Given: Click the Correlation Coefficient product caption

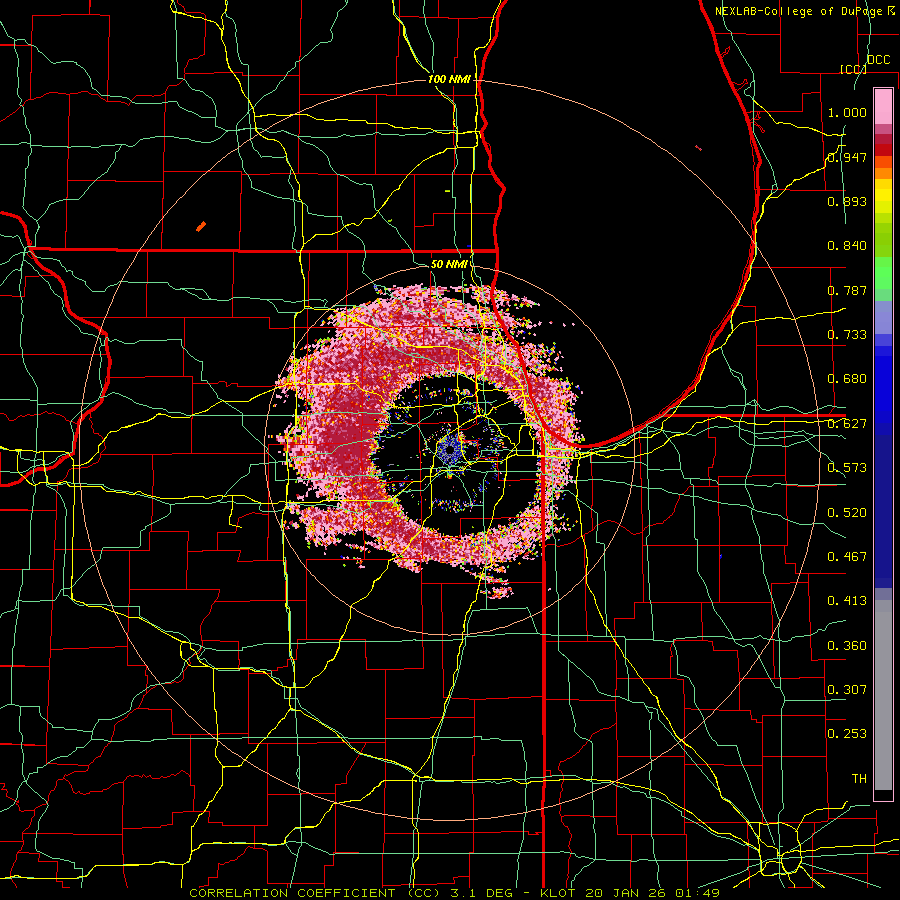Looking at the screenshot, I should (454, 893).
